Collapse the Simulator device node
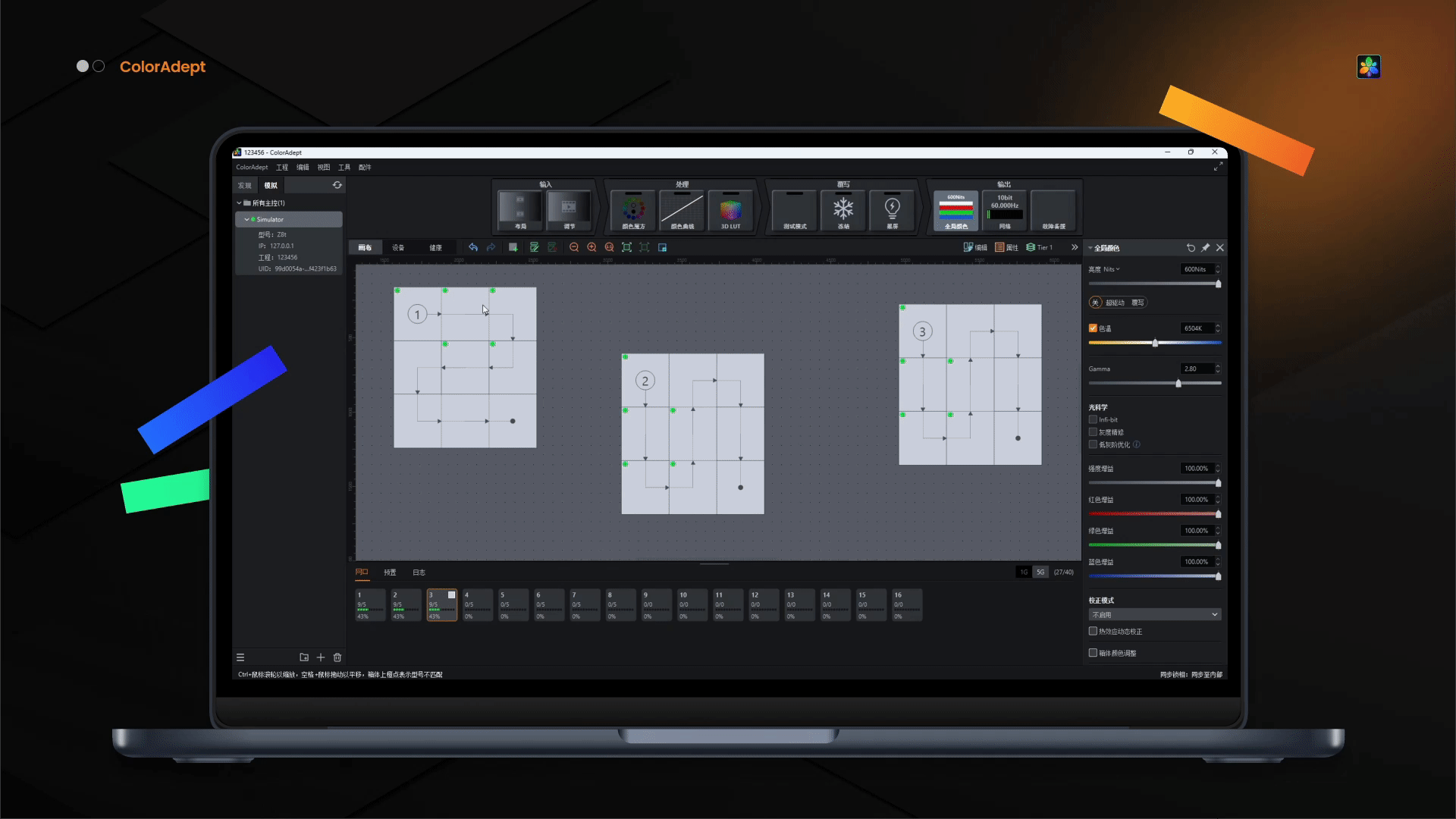Viewport: 1456px width, 819px height. 246,219
